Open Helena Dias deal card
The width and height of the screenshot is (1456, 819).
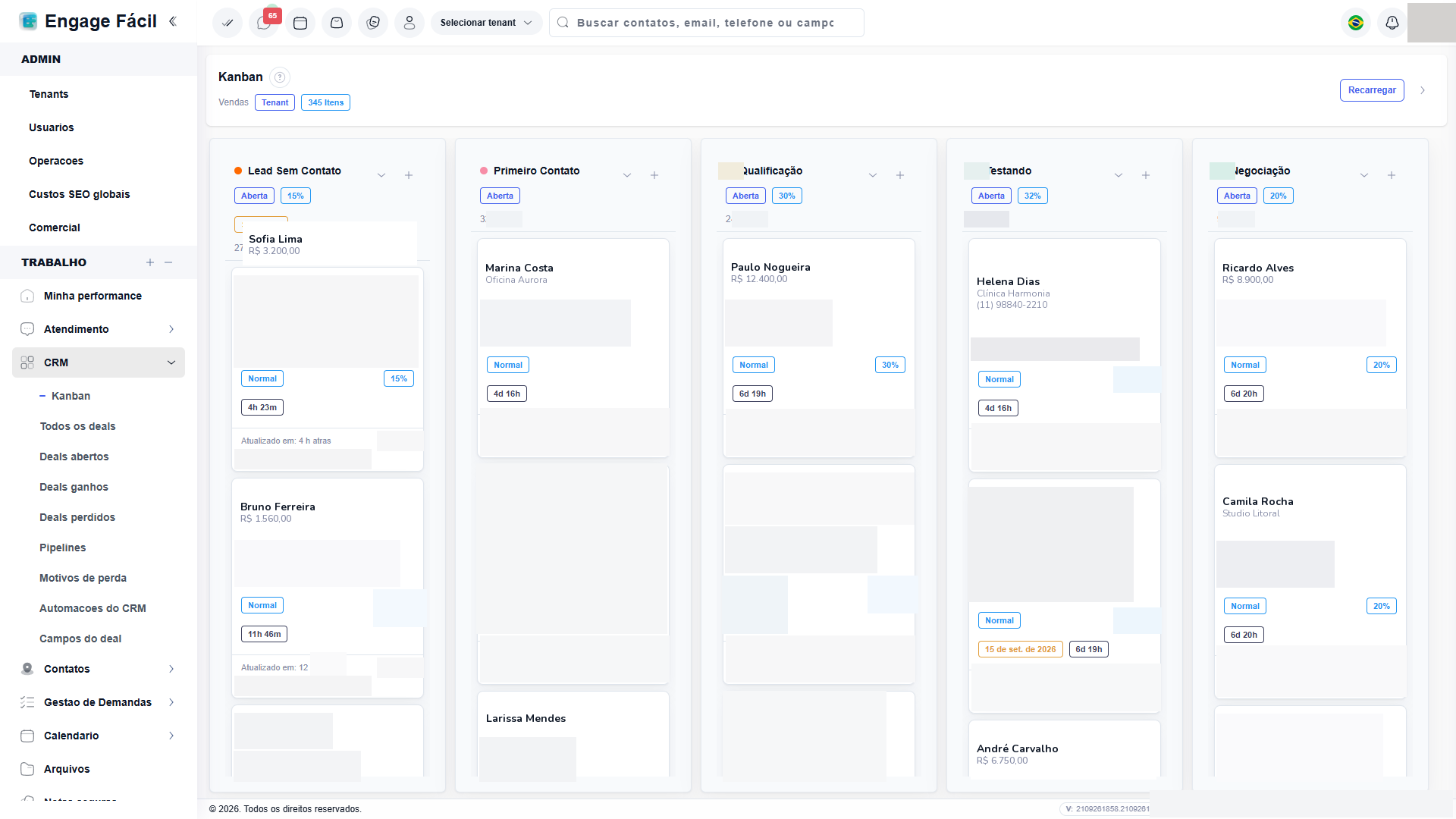point(1065,356)
